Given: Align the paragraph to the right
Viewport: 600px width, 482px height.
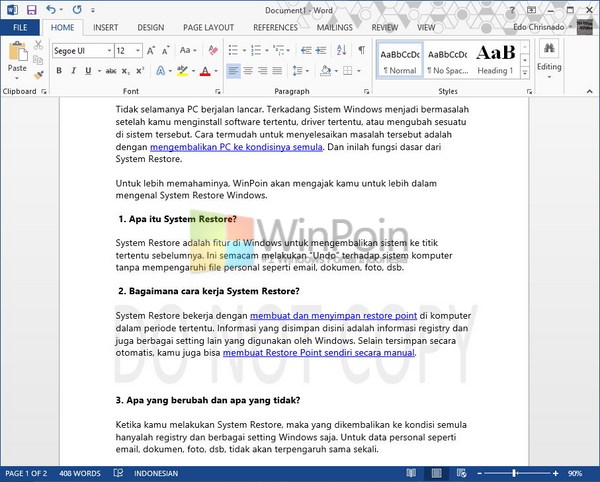Looking at the screenshot, I should click(x=262, y=71).
